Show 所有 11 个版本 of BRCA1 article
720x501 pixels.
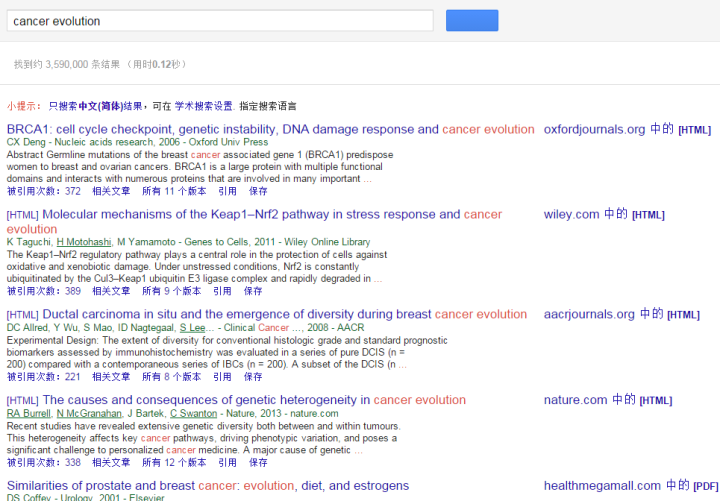click(174, 191)
